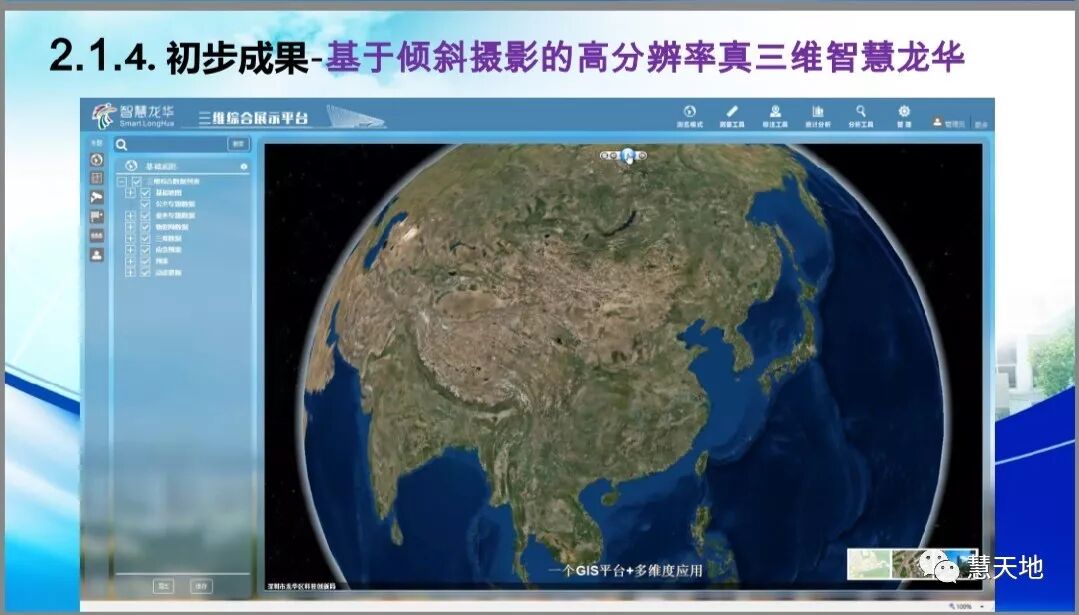Select the user icon in left sidebar
The height and width of the screenshot is (615, 1079).
coord(97,255)
